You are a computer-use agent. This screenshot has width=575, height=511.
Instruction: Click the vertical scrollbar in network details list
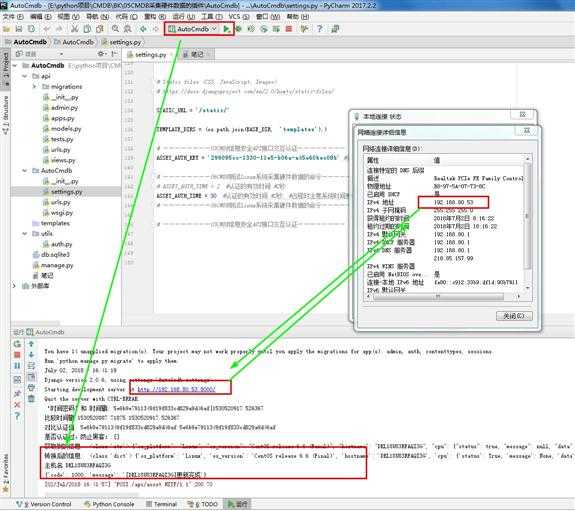tap(527, 216)
